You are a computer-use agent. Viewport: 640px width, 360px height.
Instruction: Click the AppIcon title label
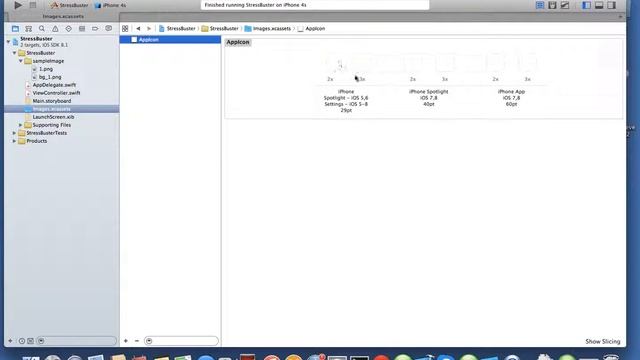[x=238, y=42]
